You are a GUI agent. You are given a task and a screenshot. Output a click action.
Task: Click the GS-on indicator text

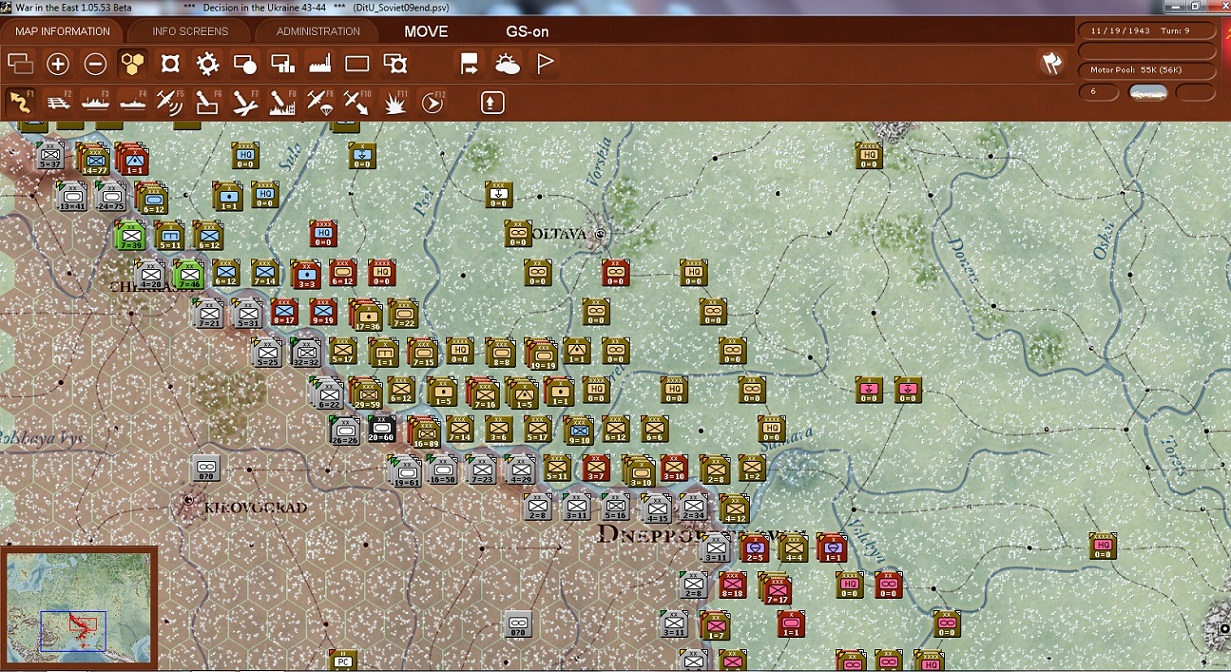click(527, 31)
